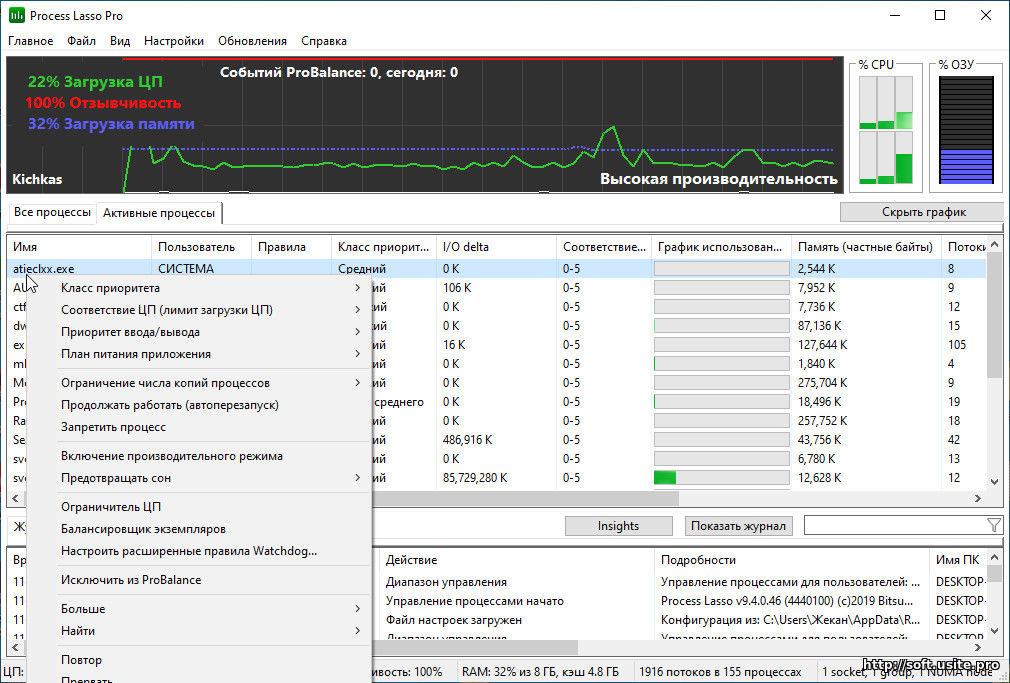Select the Активные процессы tab
The width and height of the screenshot is (1010, 683).
[159, 213]
